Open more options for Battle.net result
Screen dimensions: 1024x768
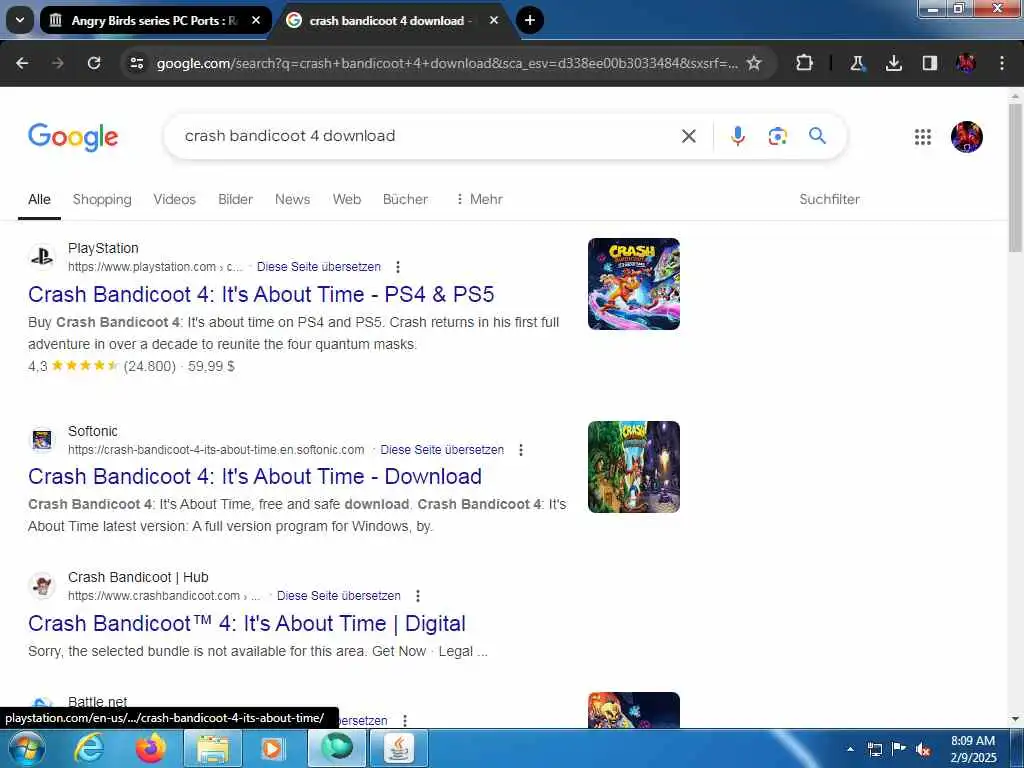405,720
